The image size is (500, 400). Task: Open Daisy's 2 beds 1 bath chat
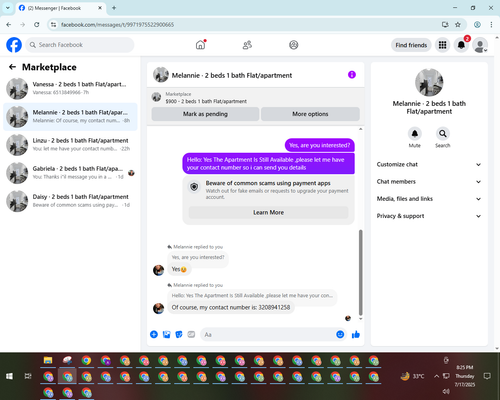70,201
